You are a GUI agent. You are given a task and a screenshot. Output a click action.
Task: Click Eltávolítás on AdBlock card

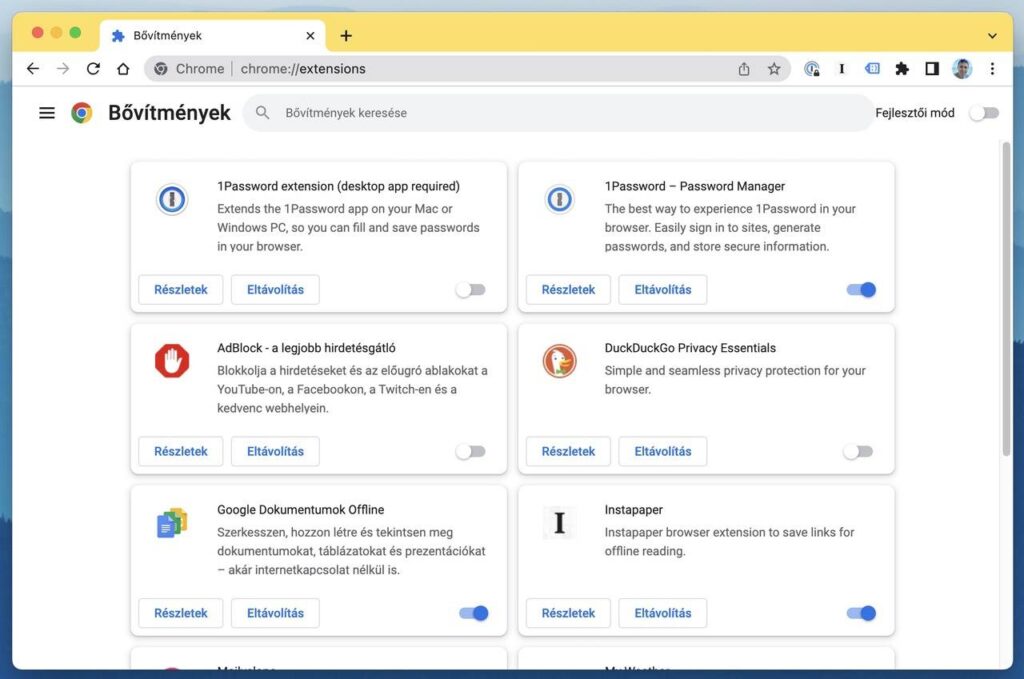coord(275,451)
